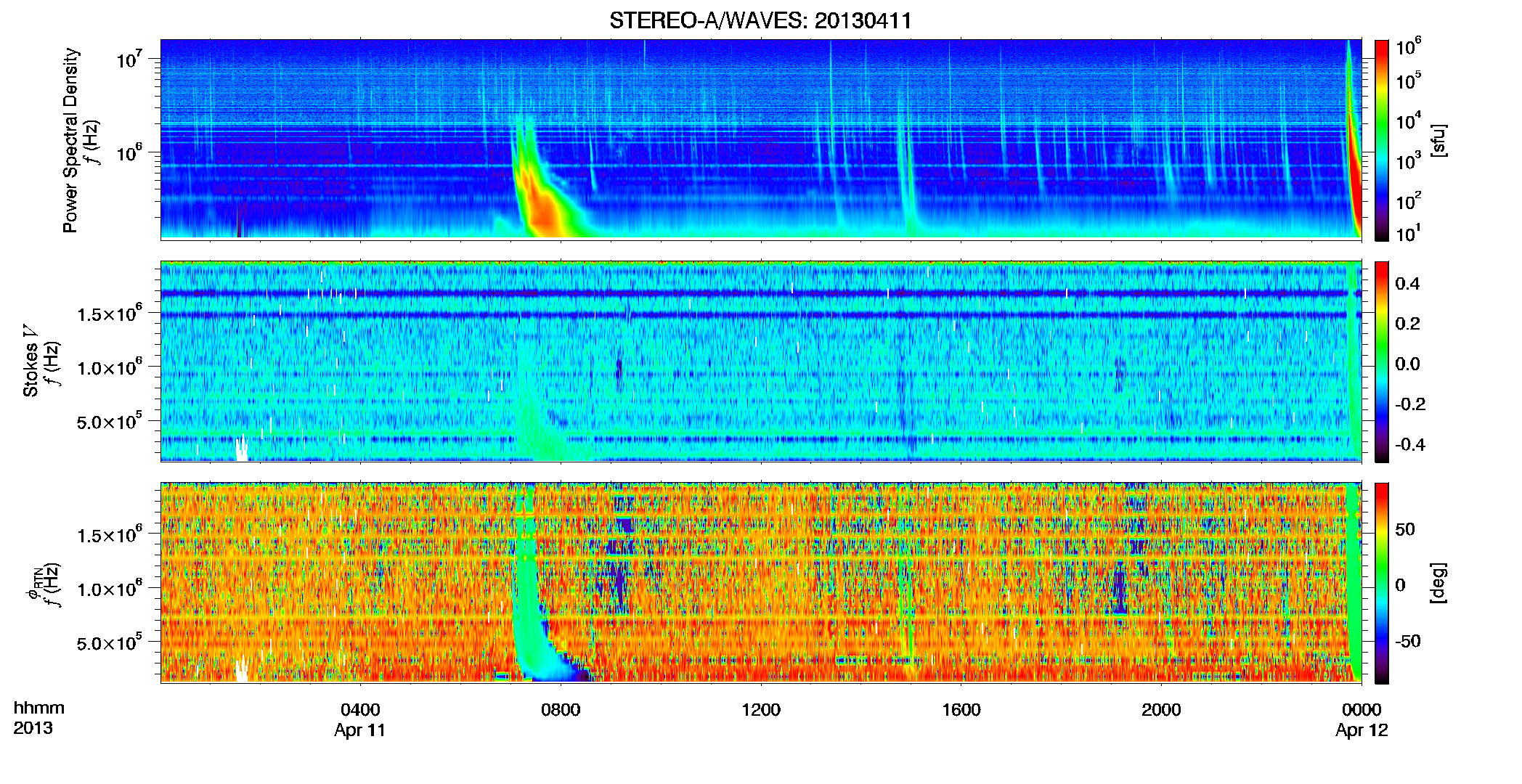Click the plot title STEREO-A/WAVES: 20130411
The width and height of the screenshot is (1522, 784).
coord(760,20)
